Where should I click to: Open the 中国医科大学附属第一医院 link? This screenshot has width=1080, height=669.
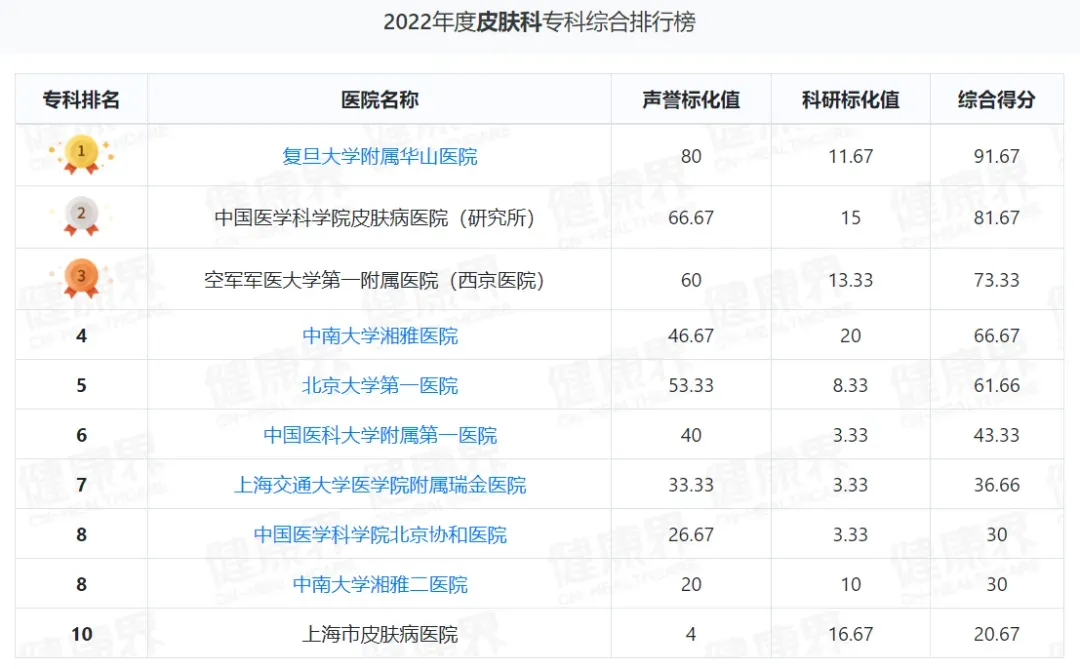pyautogui.click(x=380, y=435)
